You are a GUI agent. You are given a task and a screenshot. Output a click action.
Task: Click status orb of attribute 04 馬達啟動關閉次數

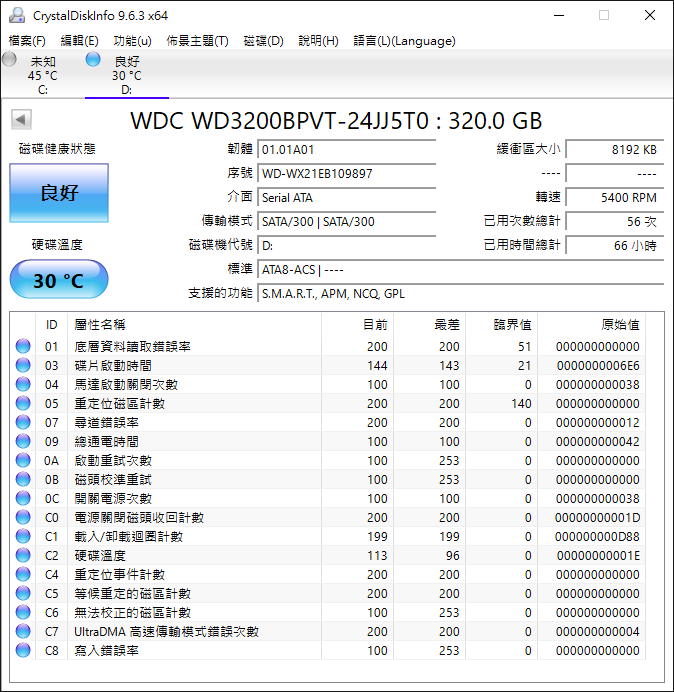pos(23,384)
